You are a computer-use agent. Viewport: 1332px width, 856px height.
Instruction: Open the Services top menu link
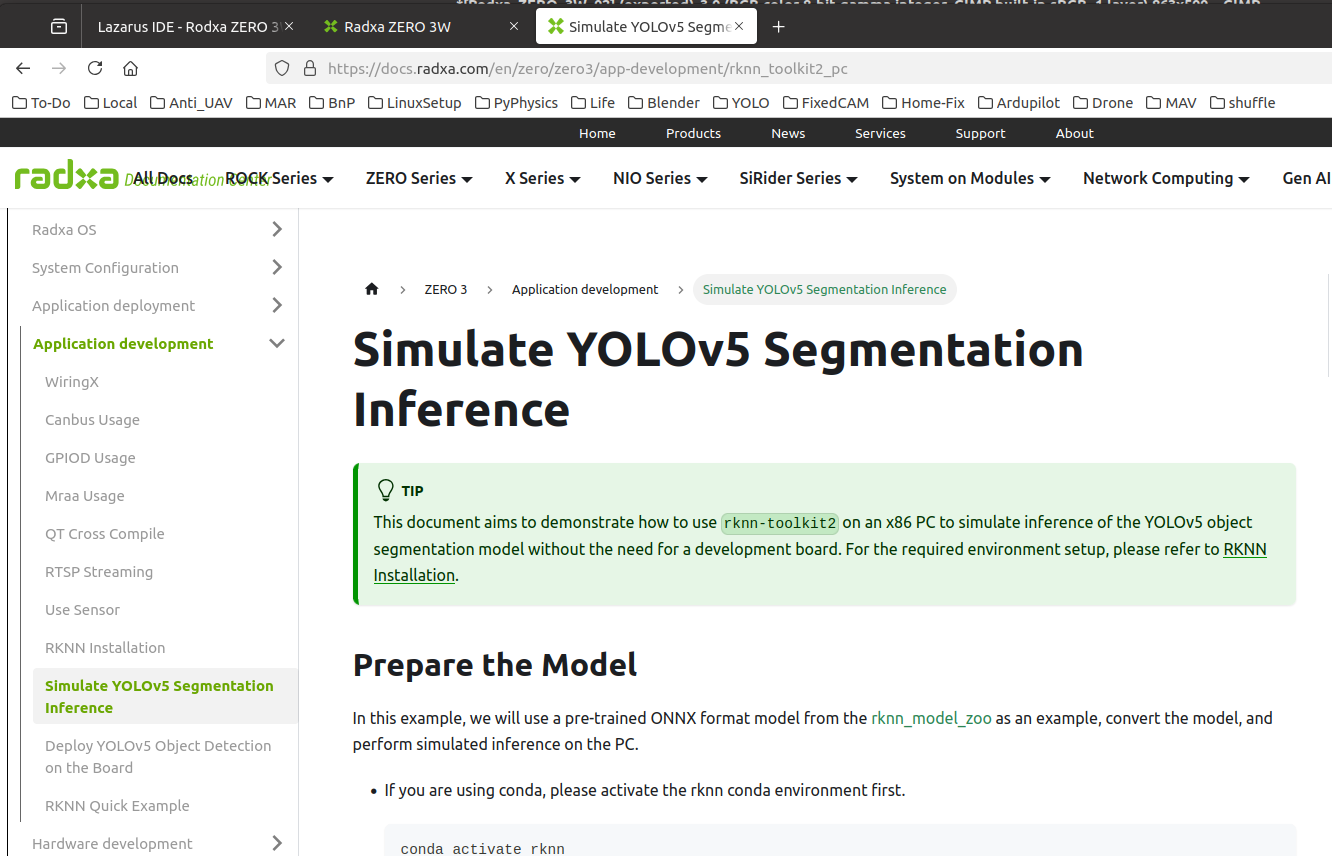point(880,133)
